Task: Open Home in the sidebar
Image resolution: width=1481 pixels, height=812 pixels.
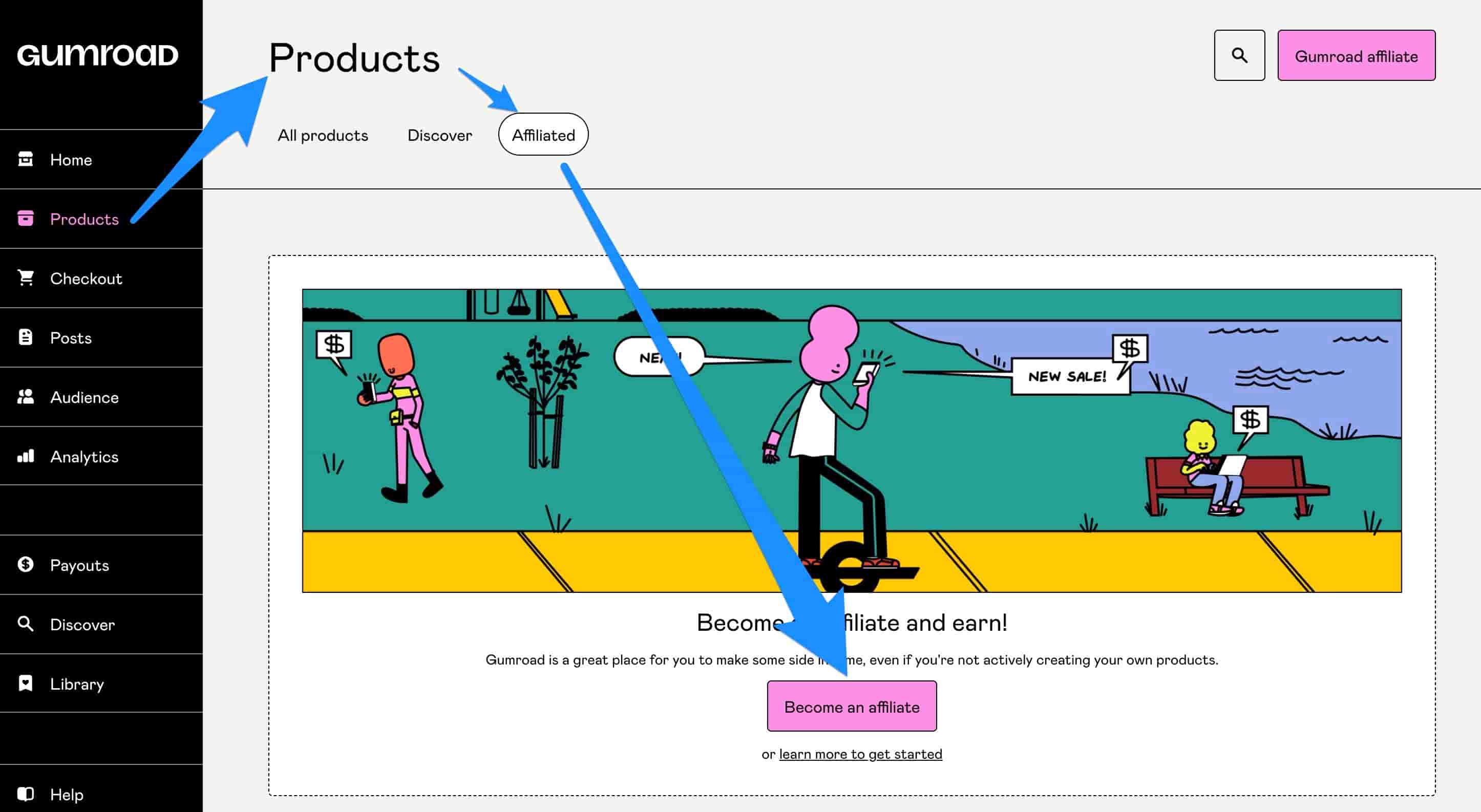Action: click(101, 159)
